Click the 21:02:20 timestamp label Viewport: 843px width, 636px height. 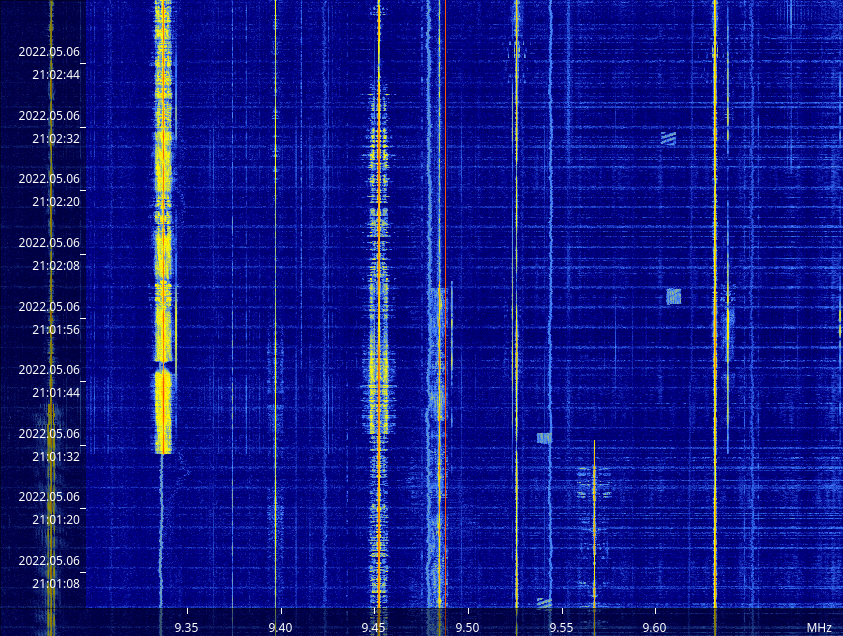click(56, 202)
